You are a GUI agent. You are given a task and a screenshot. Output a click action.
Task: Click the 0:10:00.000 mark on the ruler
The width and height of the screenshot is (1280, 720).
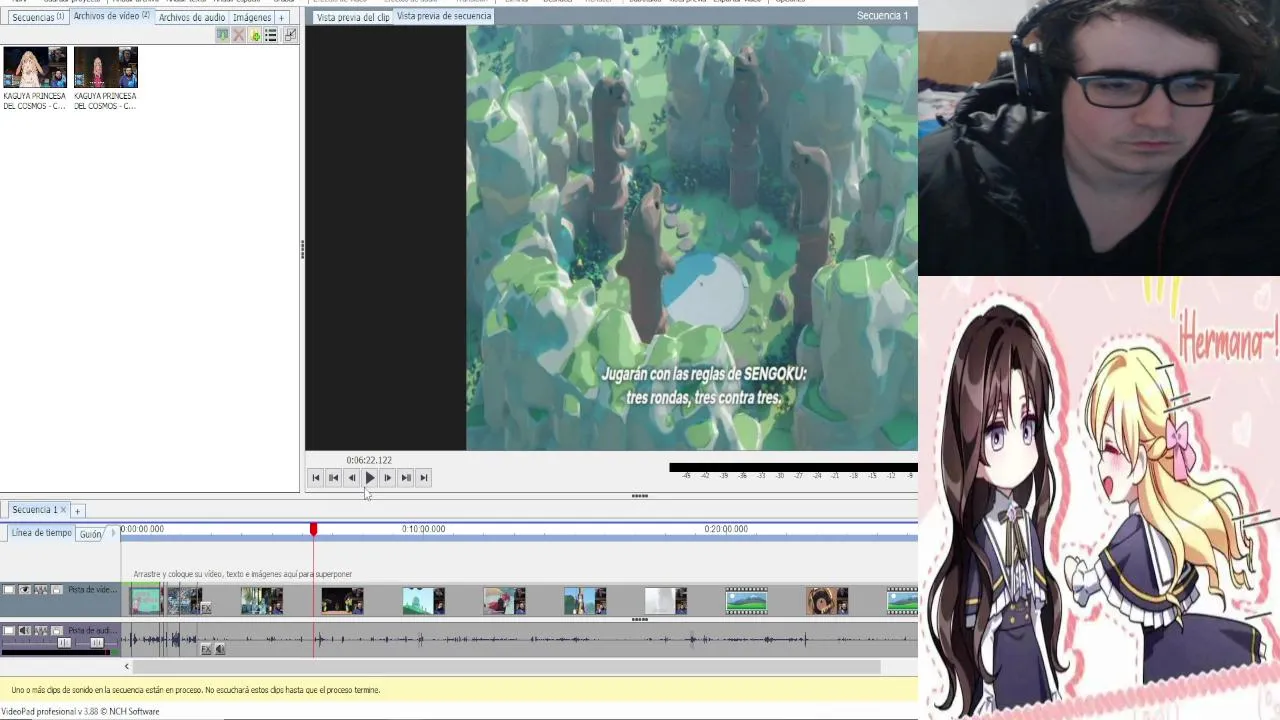423,529
